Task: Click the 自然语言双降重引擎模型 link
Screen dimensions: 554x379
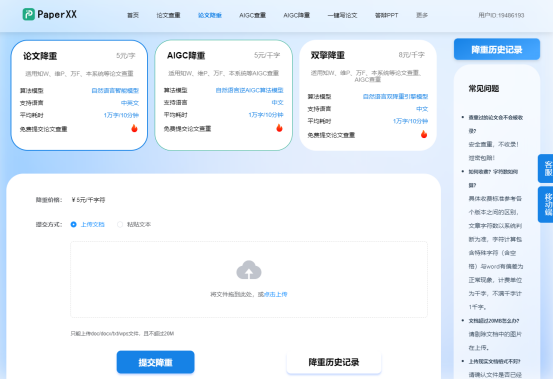Action: [395, 96]
